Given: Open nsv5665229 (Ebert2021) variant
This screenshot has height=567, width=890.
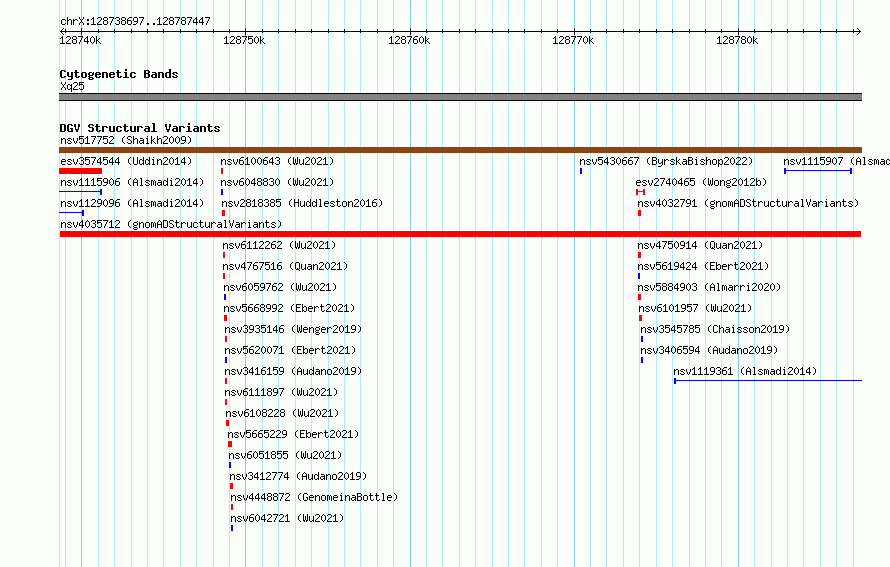Looking at the screenshot, I should click(293, 434).
